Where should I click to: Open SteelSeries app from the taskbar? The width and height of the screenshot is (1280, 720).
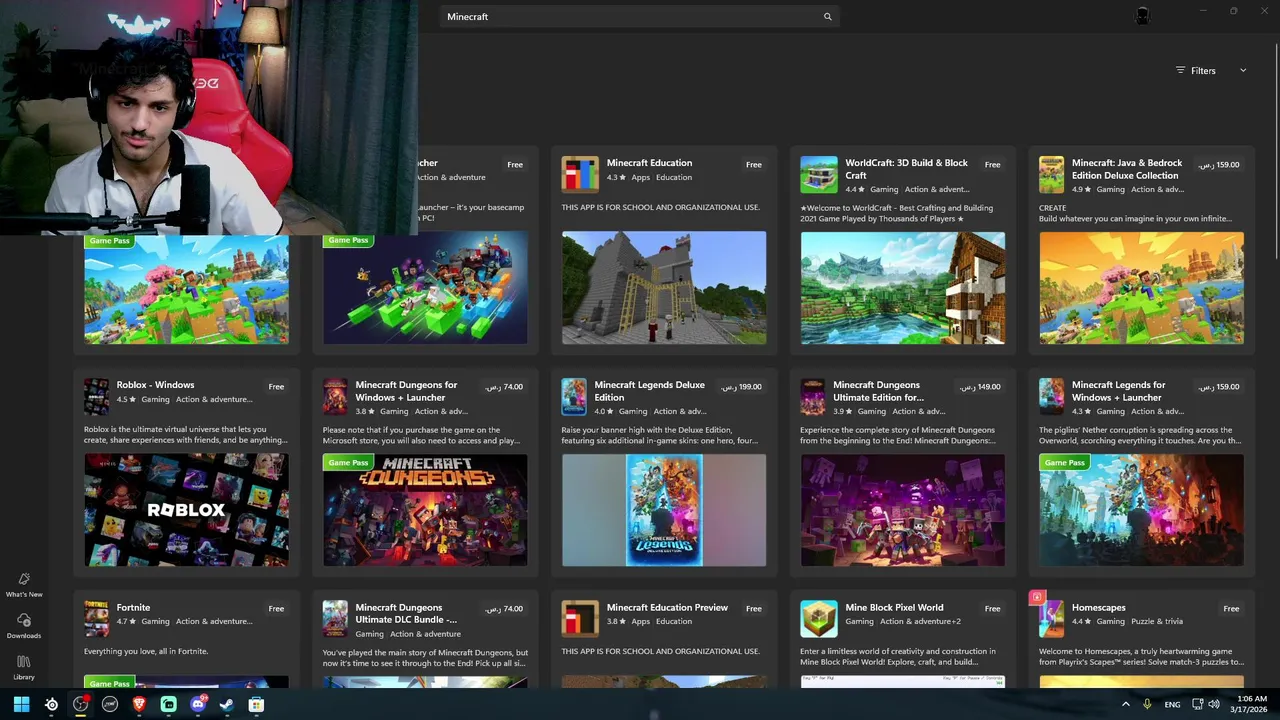point(51,704)
